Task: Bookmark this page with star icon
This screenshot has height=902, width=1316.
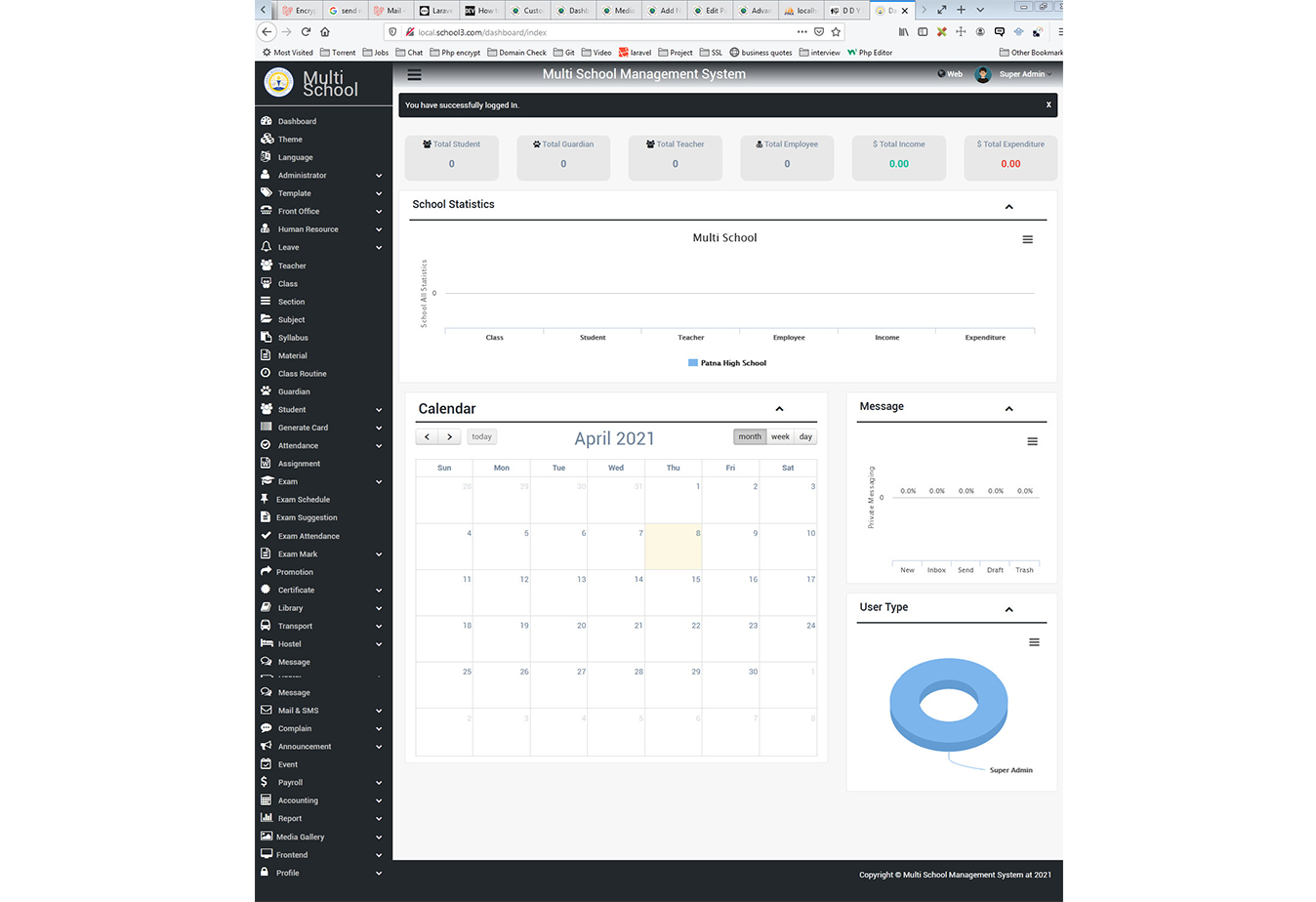Action: [x=836, y=32]
